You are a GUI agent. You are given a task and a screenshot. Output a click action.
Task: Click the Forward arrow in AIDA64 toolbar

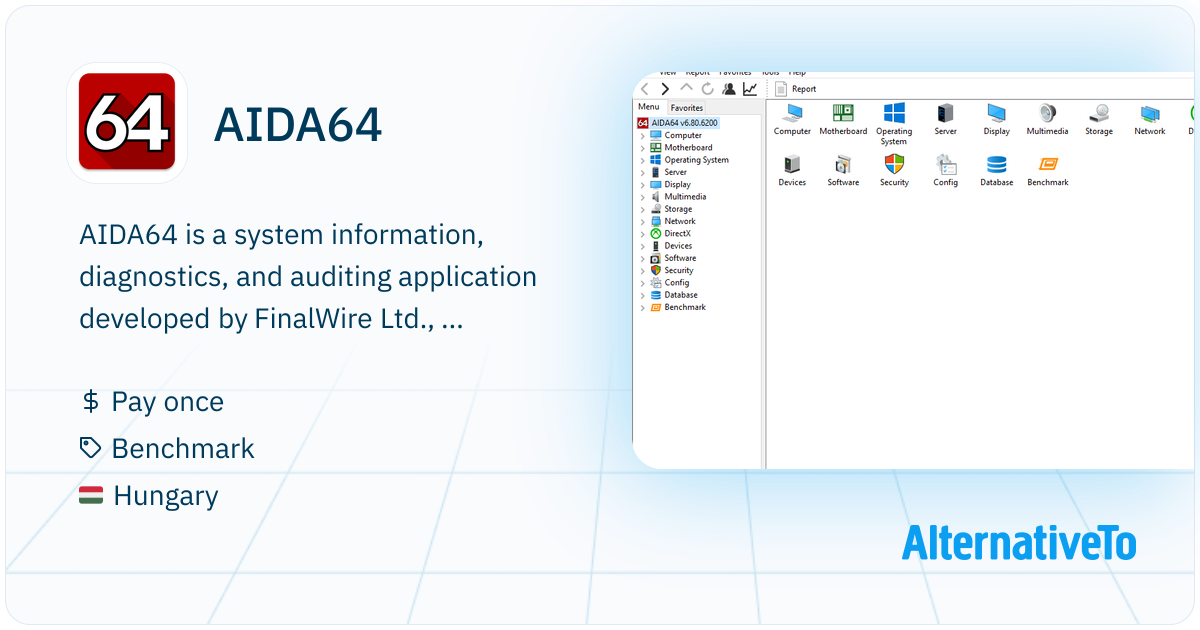(x=665, y=89)
